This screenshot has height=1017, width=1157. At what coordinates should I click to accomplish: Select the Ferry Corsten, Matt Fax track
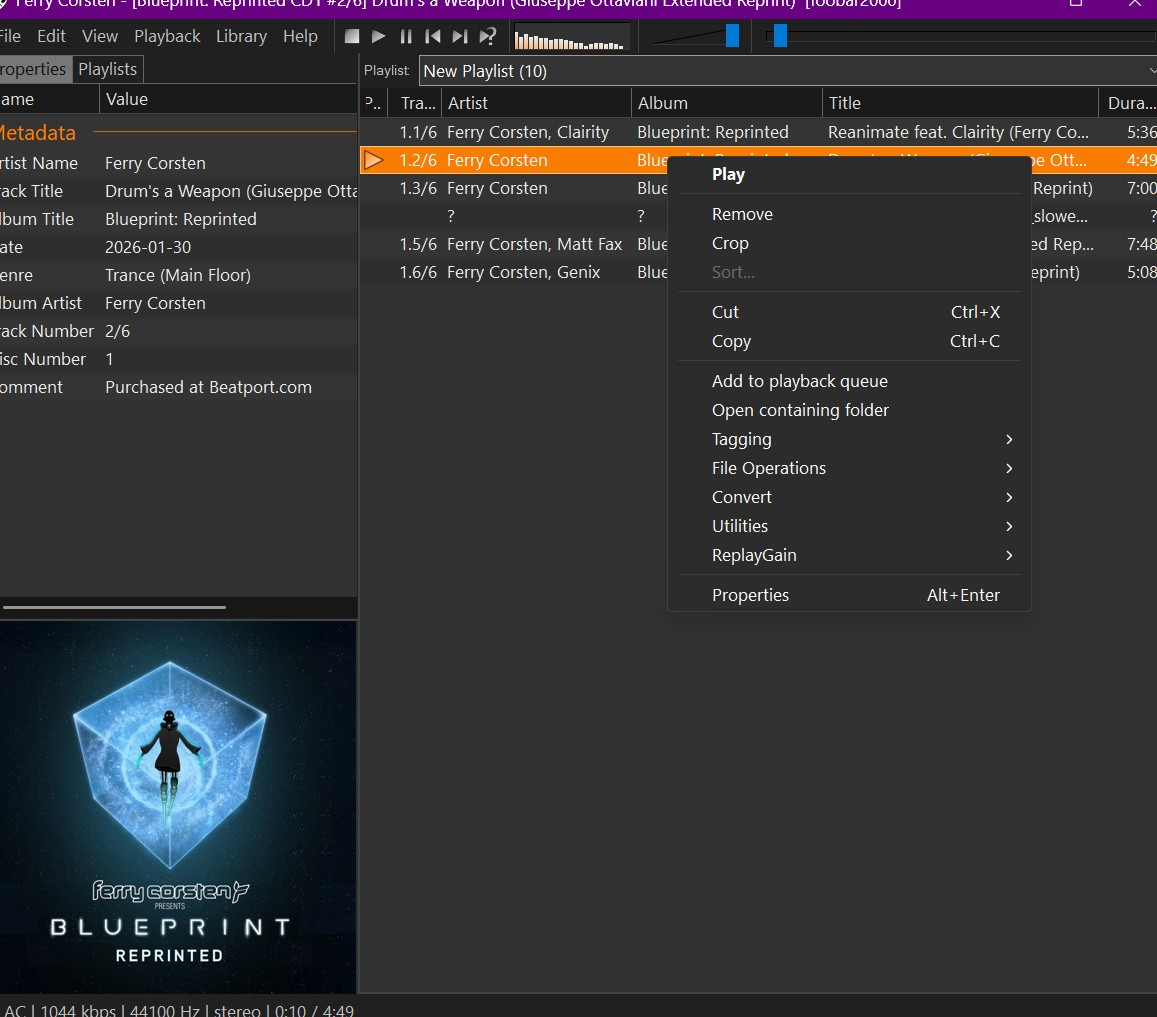pos(514,244)
